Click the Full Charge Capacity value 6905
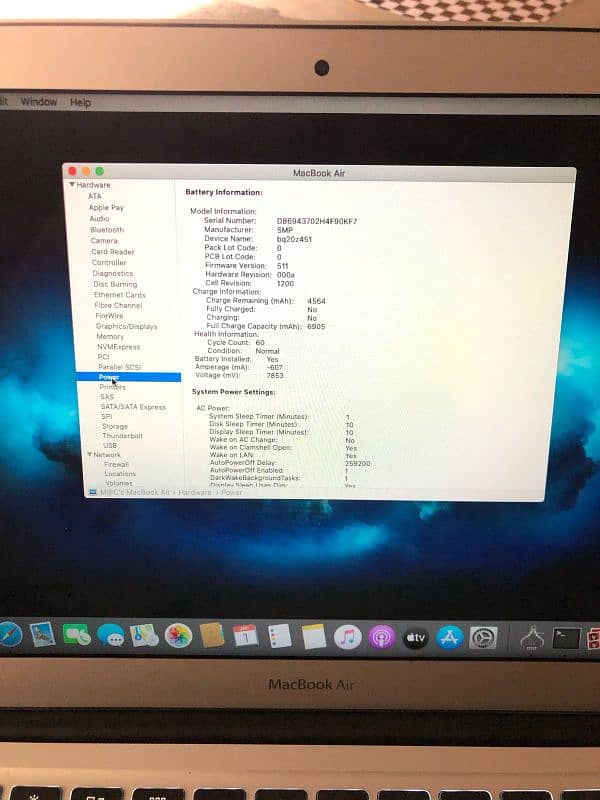Image resolution: width=600 pixels, height=800 pixels. click(x=316, y=326)
